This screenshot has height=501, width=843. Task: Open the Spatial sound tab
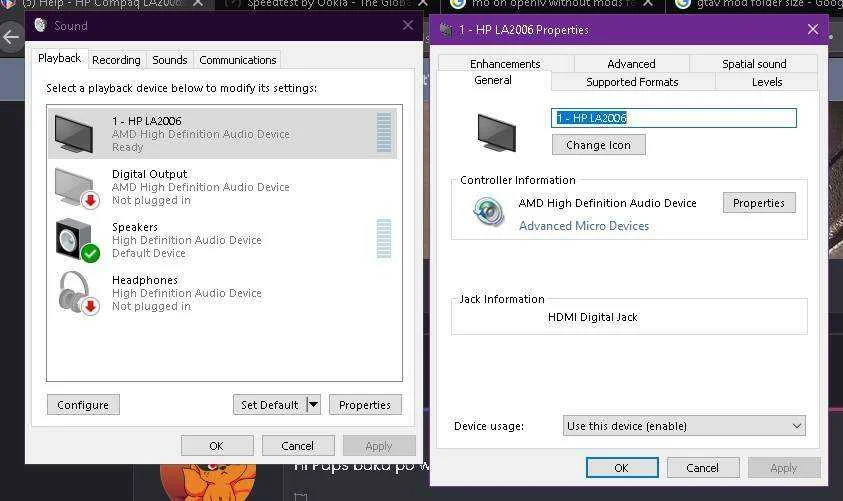click(x=754, y=64)
